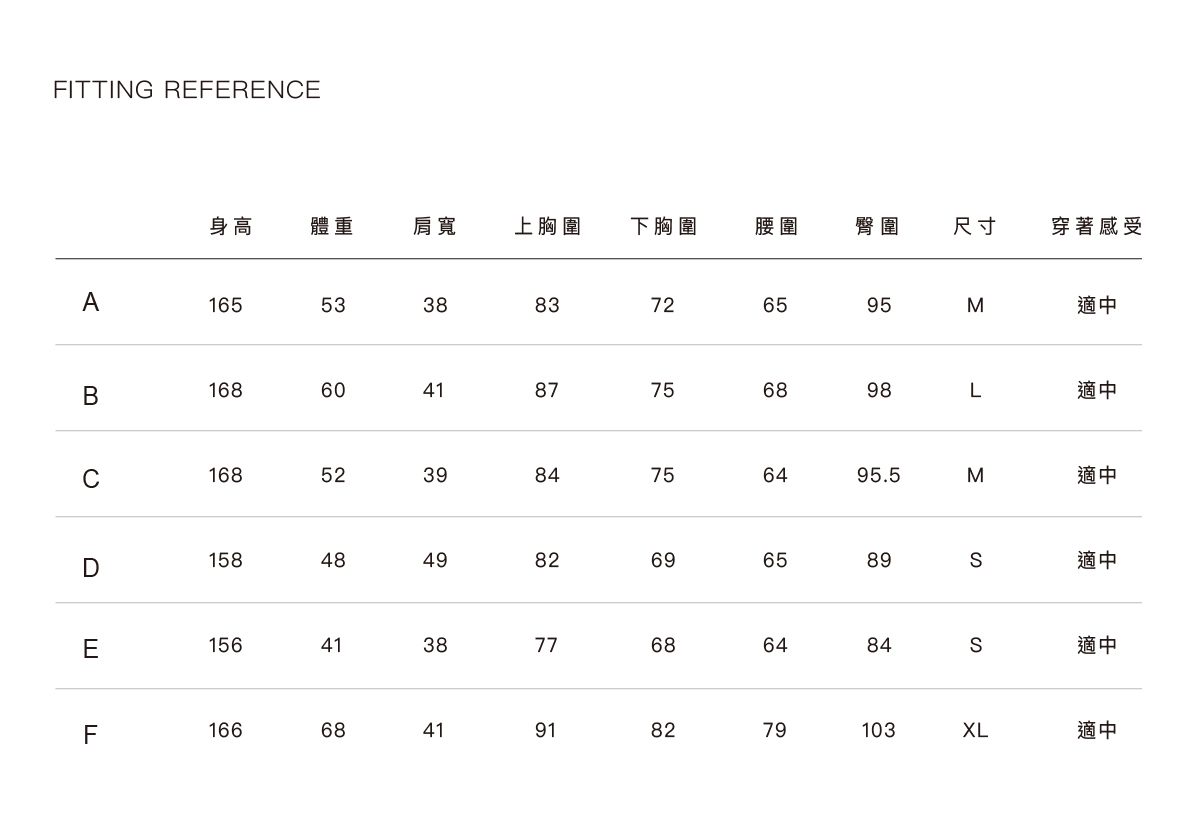The height and width of the screenshot is (840, 1200).
Task: Click the 下胸圍 column header
Action: click(x=663, y=227)
